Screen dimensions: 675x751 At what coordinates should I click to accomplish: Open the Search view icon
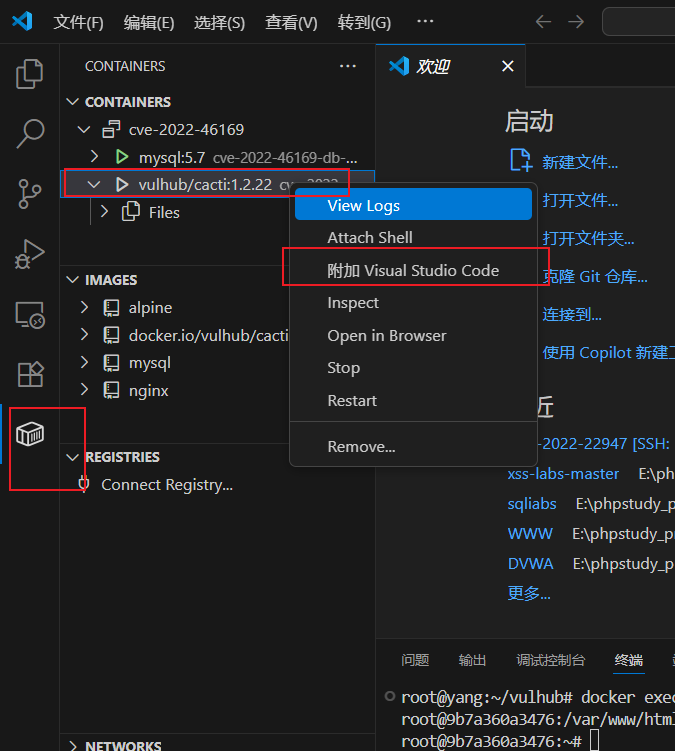30,134
